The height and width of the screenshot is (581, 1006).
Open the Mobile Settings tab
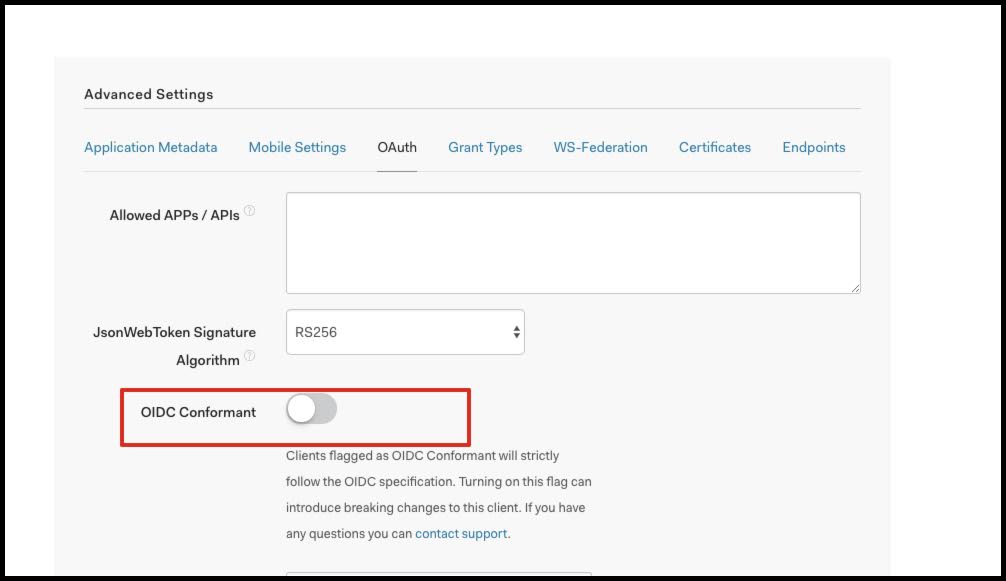tap(297, 147)
